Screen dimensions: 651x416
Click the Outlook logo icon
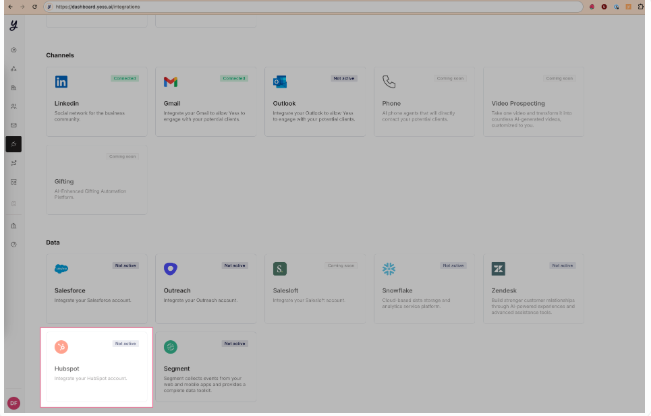(x=280, y=82)
